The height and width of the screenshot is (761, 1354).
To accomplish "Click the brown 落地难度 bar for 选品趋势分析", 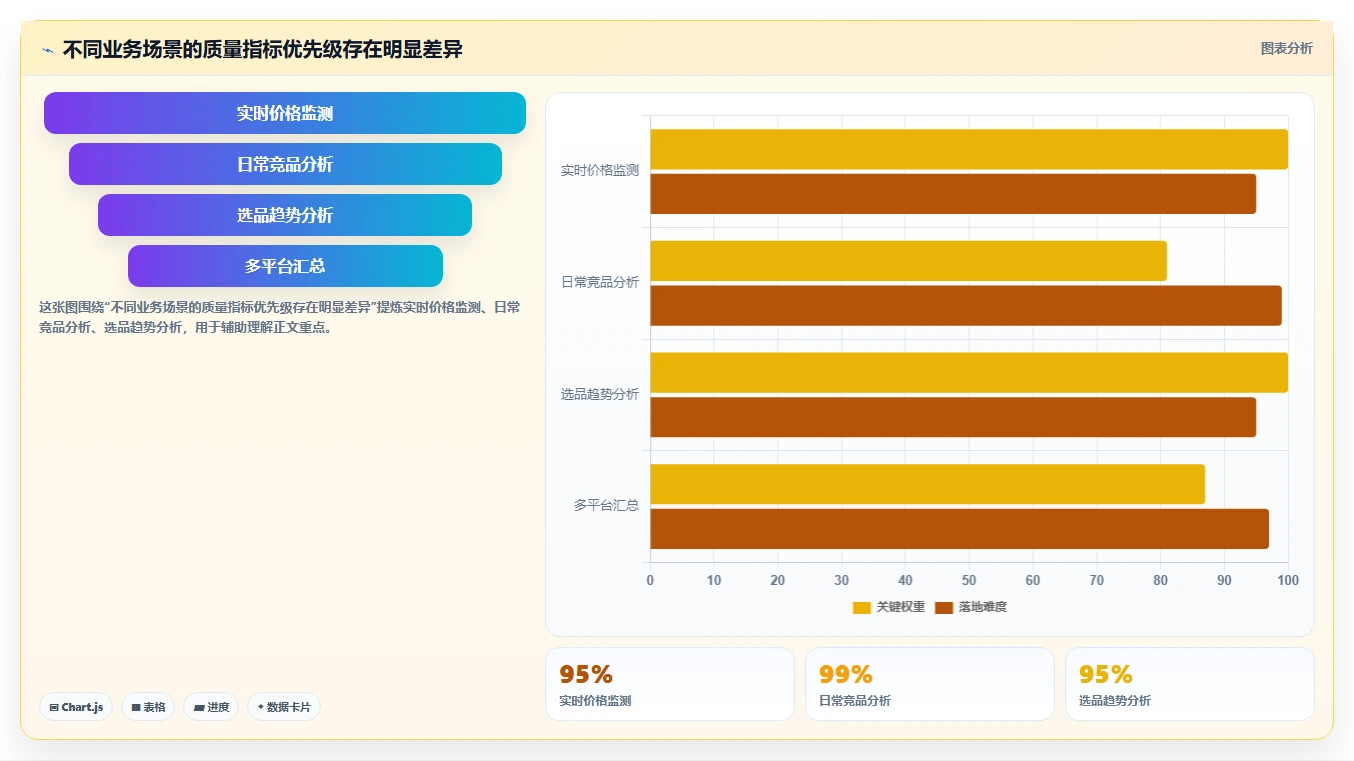I will point(953,417).
